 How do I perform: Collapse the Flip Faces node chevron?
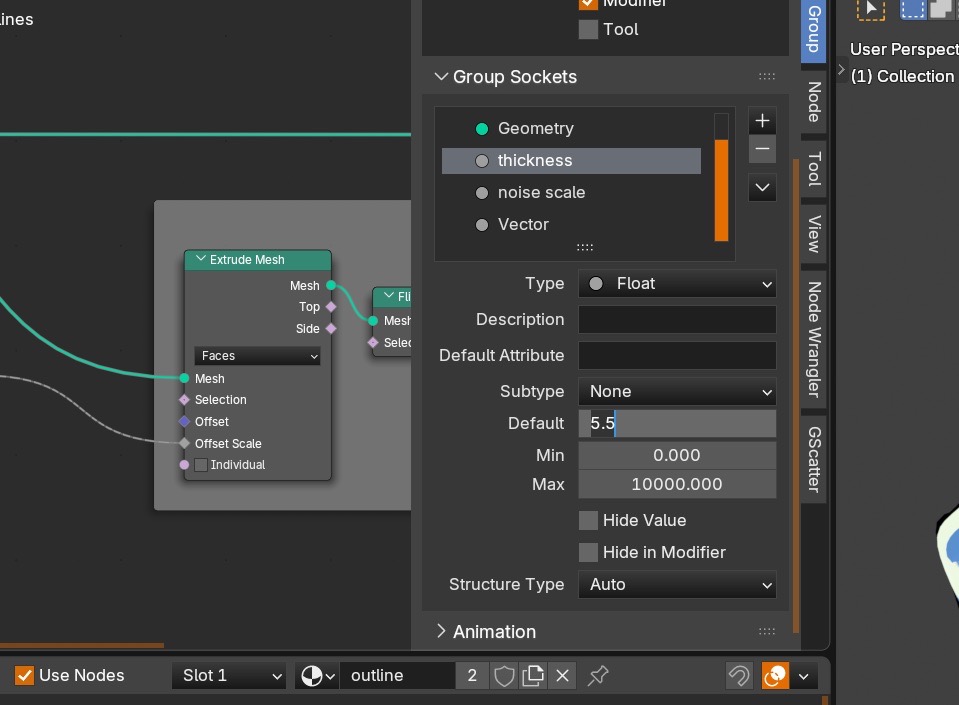(x=388, y=296)
